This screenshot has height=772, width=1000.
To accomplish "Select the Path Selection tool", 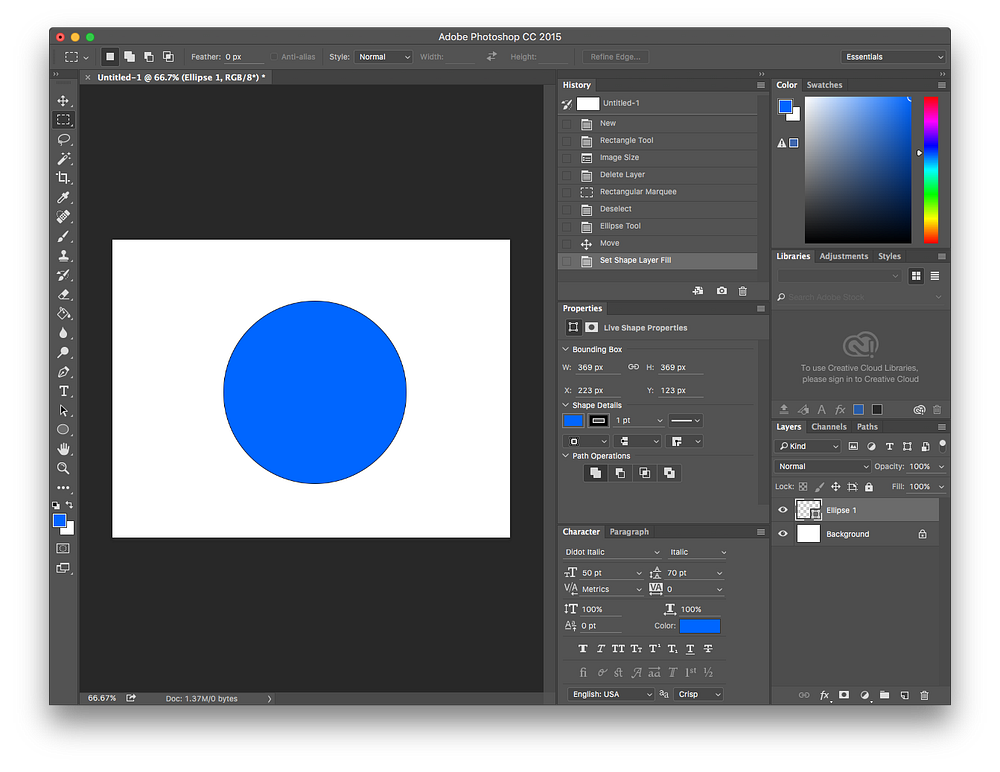I will click(x=63, y=410).
